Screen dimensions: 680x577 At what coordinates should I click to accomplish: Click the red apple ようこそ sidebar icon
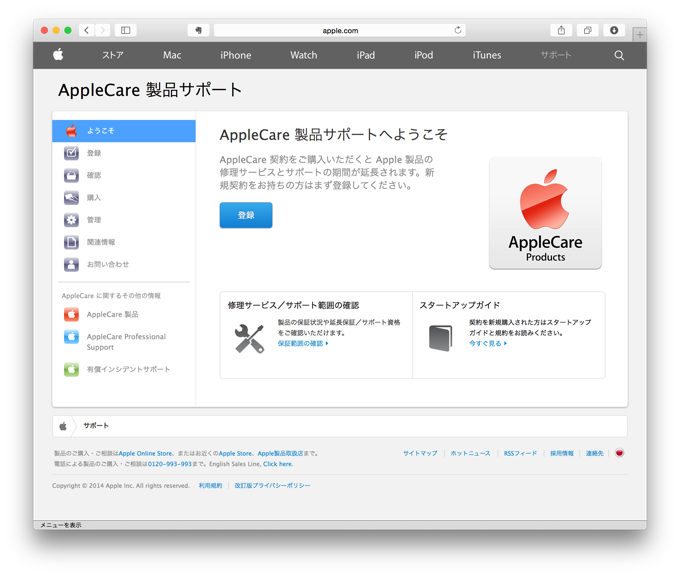coord(72,131)
